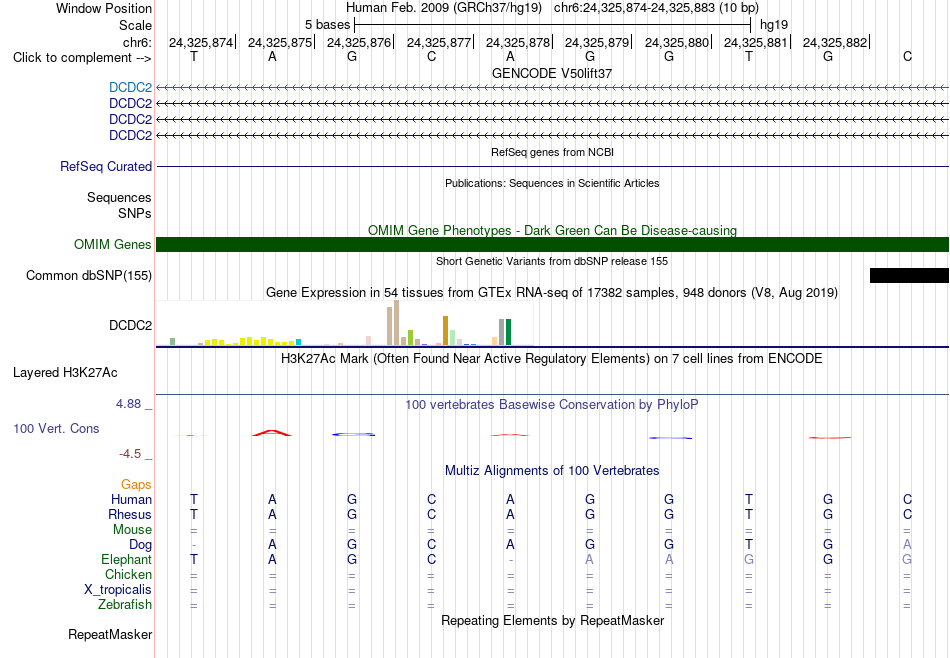This screenshot has height=658, width=950.
Task: Click the DCDC2 label beside the GTEx chart
Action: (x=130, y=325)
